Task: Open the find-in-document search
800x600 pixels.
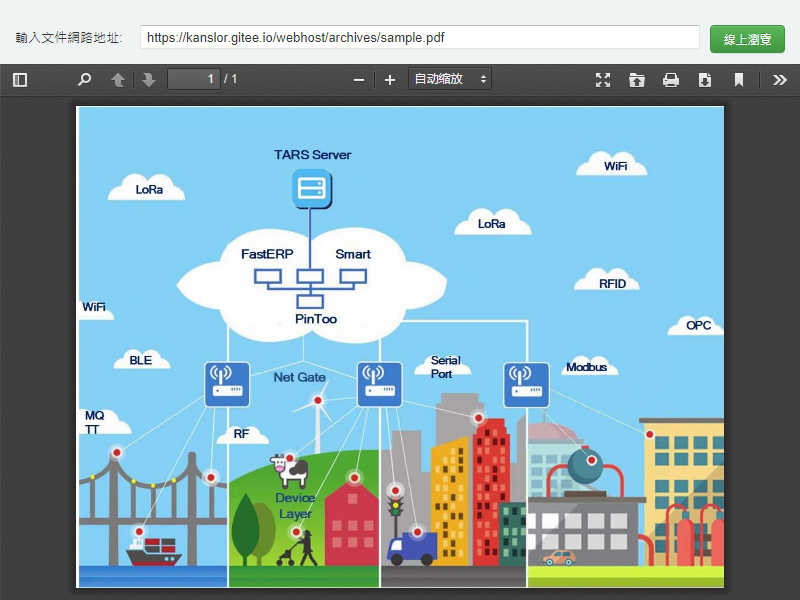Action: [x=84, y=80]
